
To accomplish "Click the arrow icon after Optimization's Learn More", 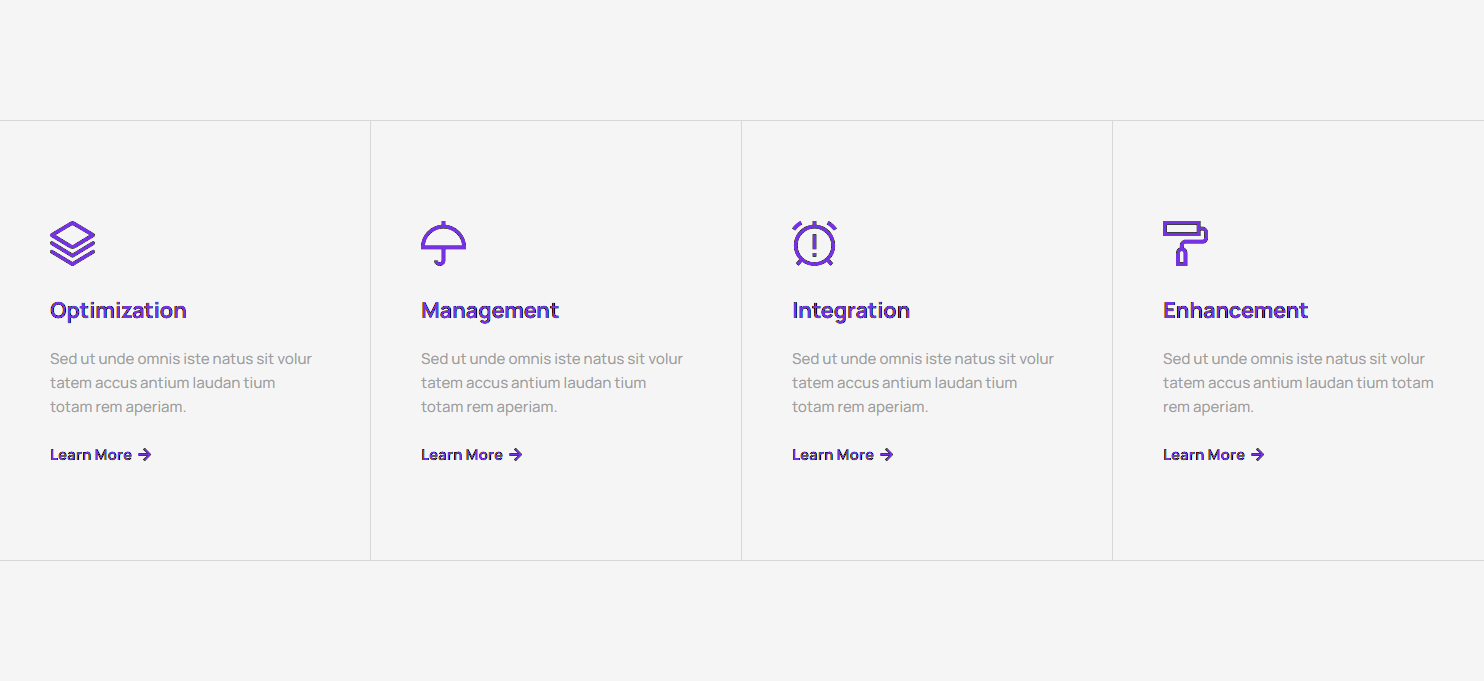I will point(145,455).
